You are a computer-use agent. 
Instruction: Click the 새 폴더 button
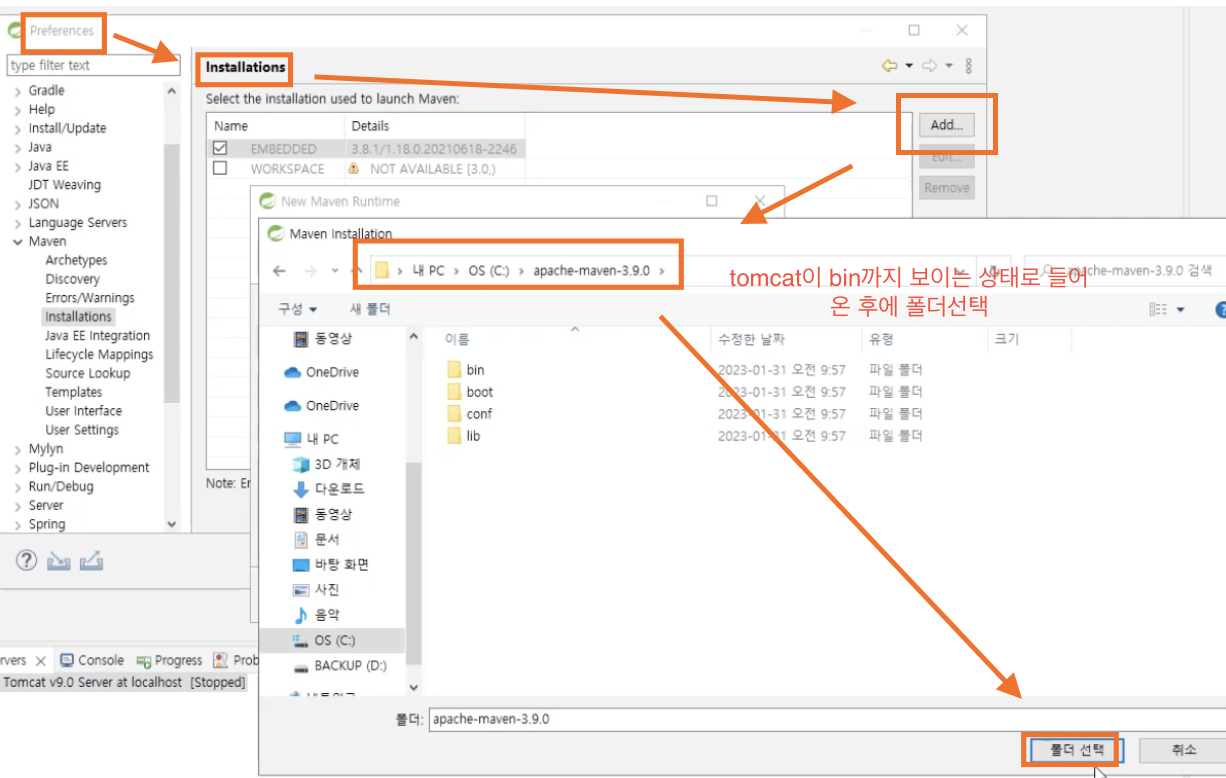[370, 309]
